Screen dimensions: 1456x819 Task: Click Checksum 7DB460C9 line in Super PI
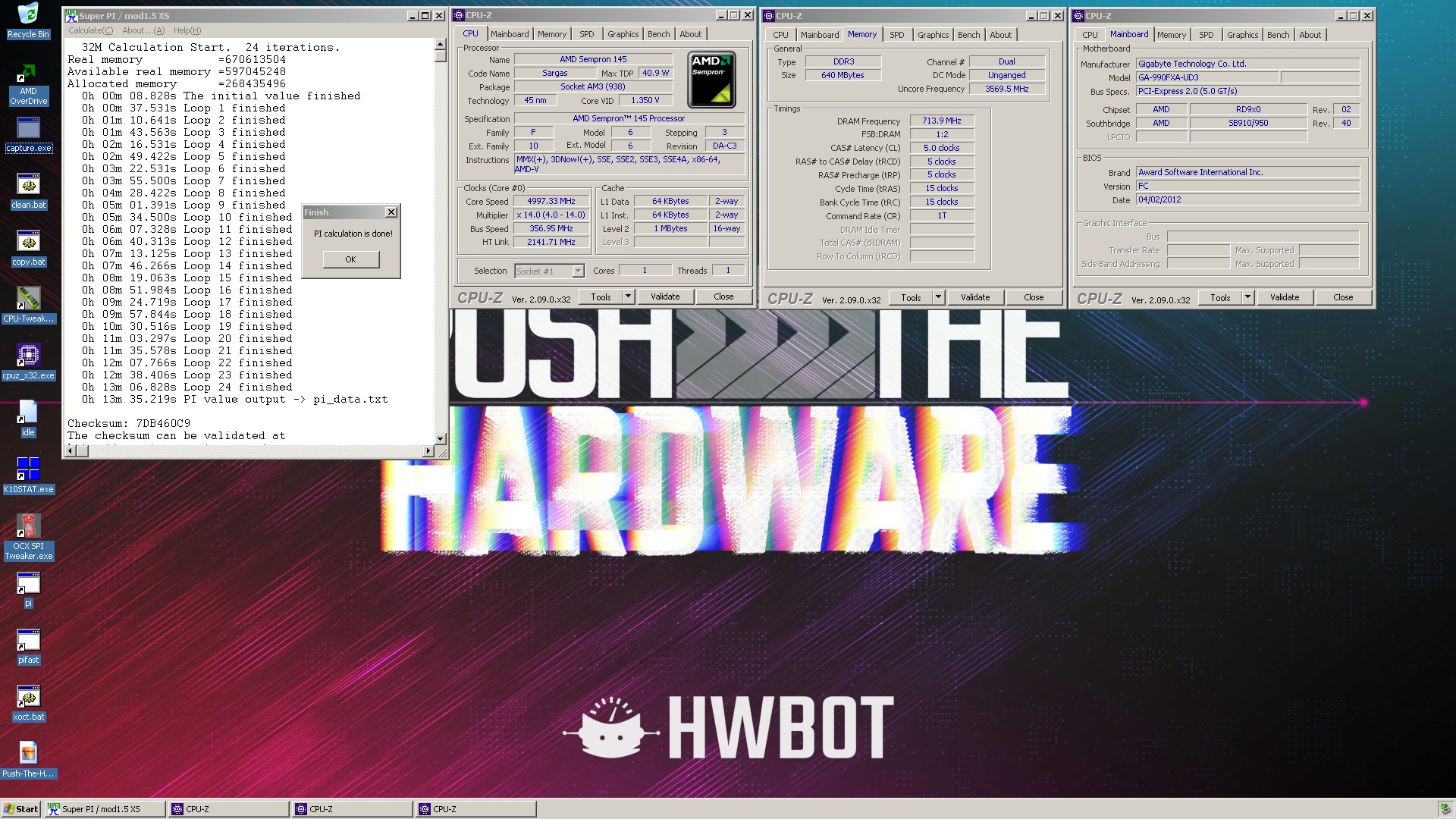click(x=129, y=423)
